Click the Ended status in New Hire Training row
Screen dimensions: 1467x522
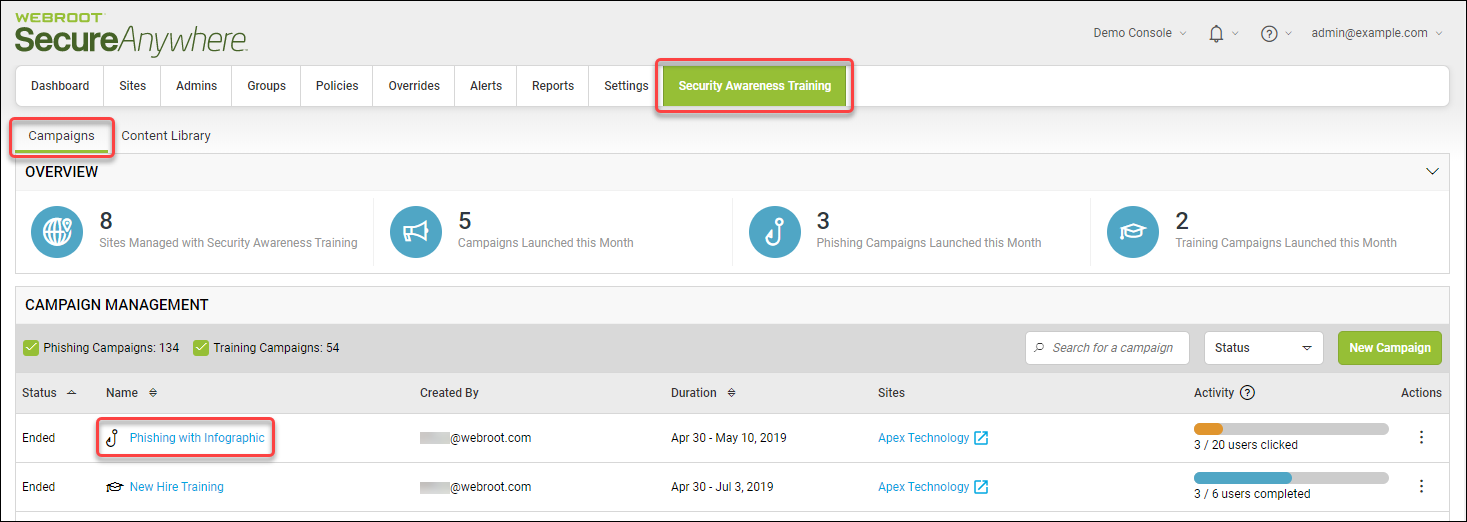pyautogui.click(x=39, y=487)
